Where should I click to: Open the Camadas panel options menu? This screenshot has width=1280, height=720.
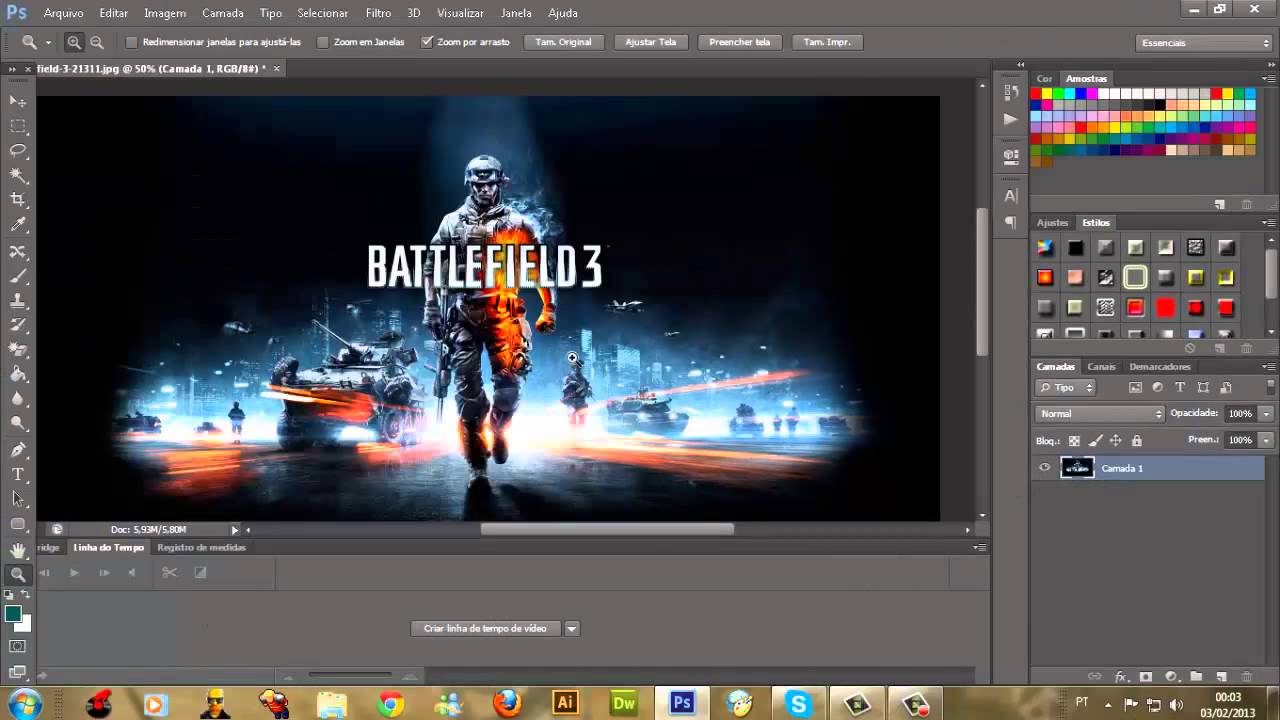(x=1269, y=367)
